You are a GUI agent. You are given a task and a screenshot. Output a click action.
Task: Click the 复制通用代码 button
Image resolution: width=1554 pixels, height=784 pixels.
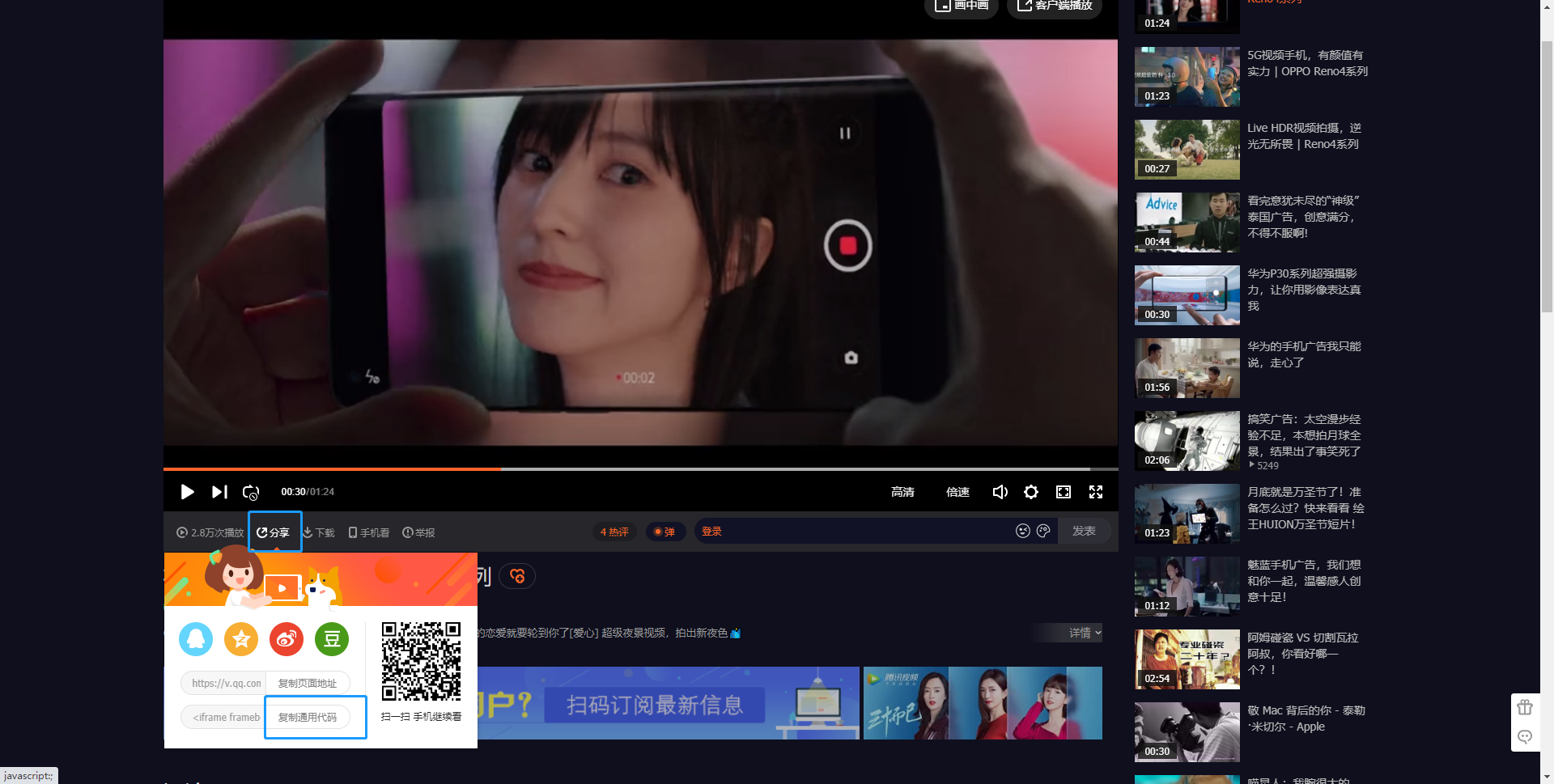point(308,717)
